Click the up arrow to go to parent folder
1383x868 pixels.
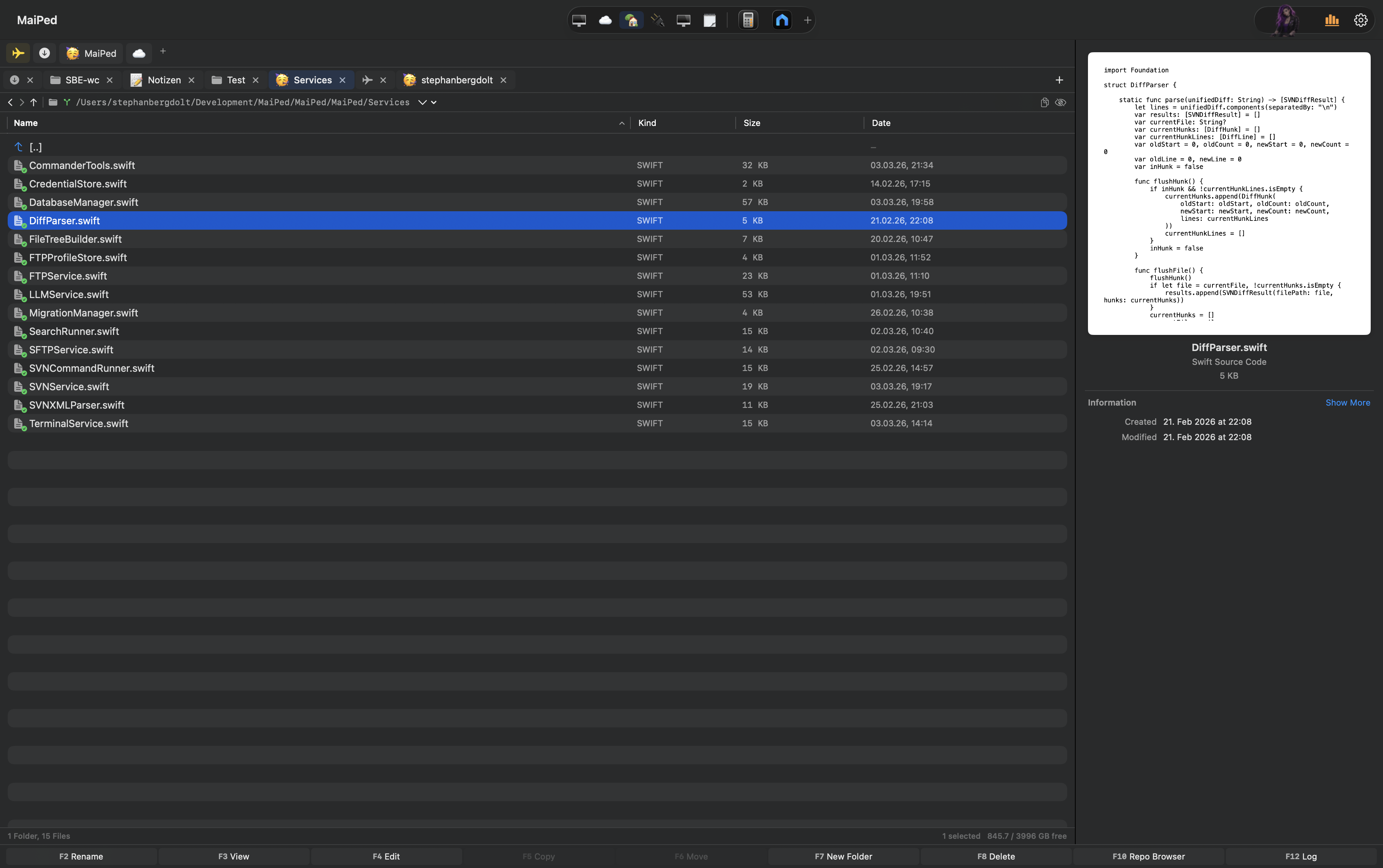(34, 102)
